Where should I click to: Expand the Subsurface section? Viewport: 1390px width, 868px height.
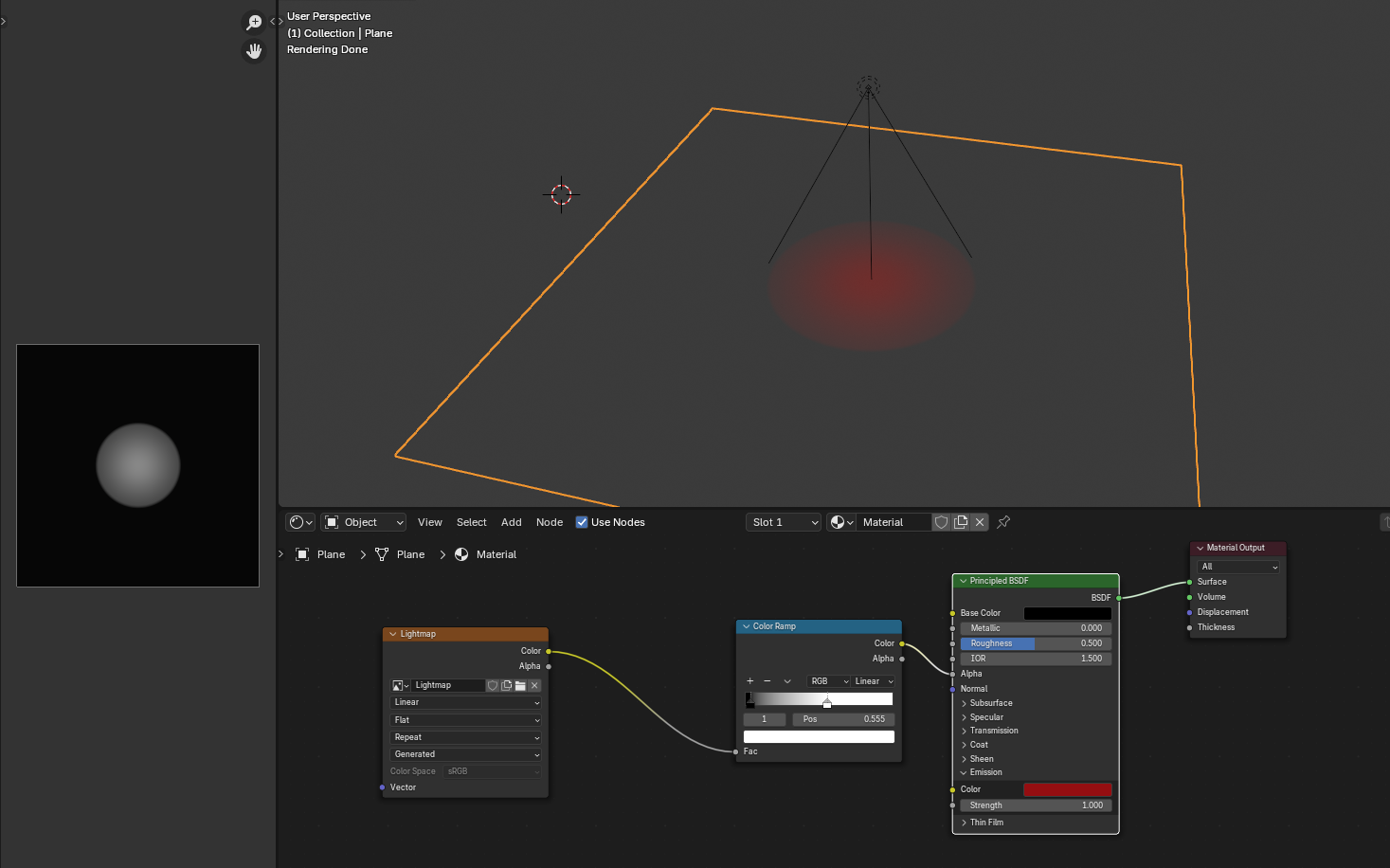click(x=965, y=703)
